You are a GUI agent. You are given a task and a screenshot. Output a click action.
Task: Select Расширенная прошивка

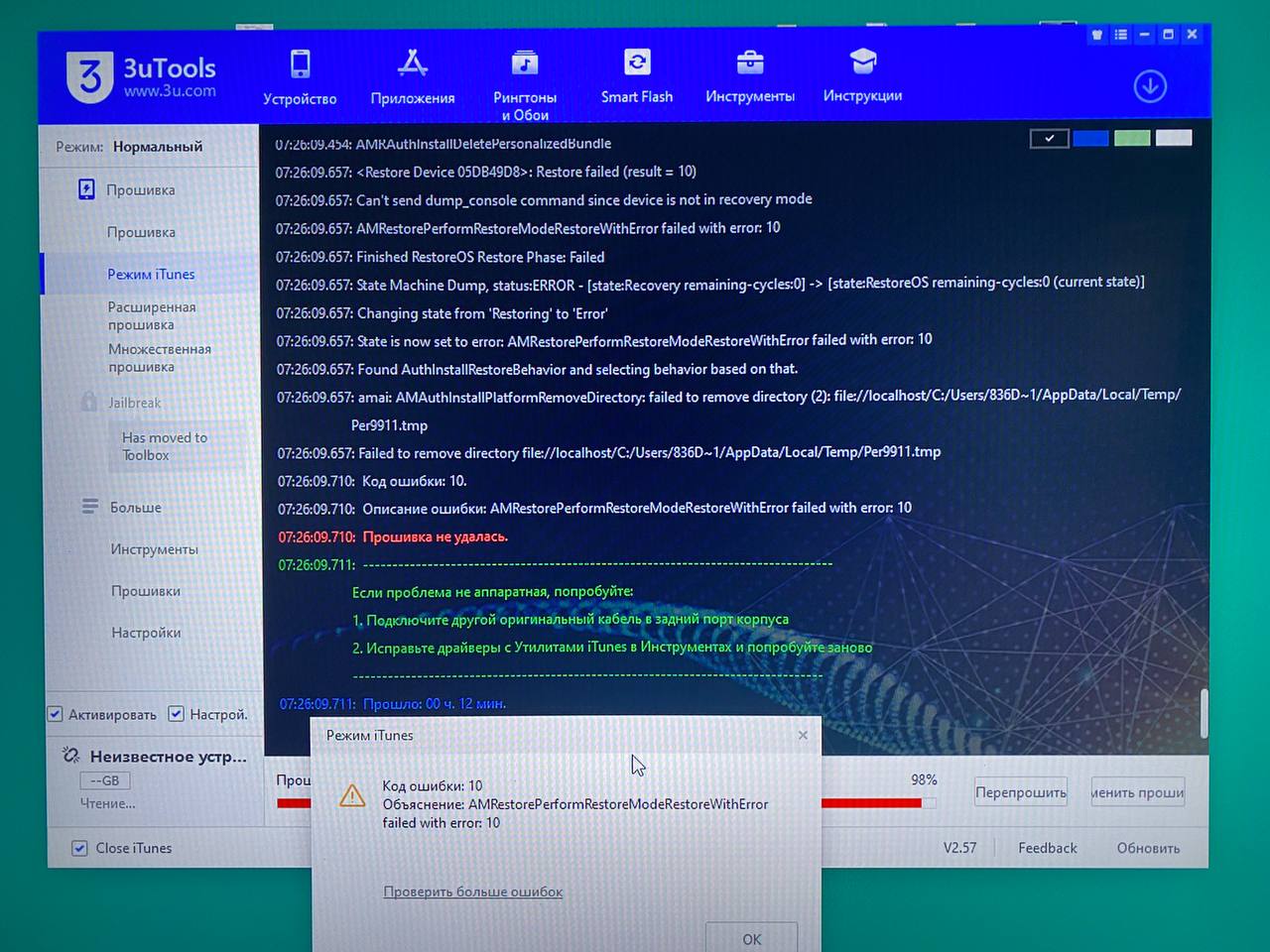point(152,315)
